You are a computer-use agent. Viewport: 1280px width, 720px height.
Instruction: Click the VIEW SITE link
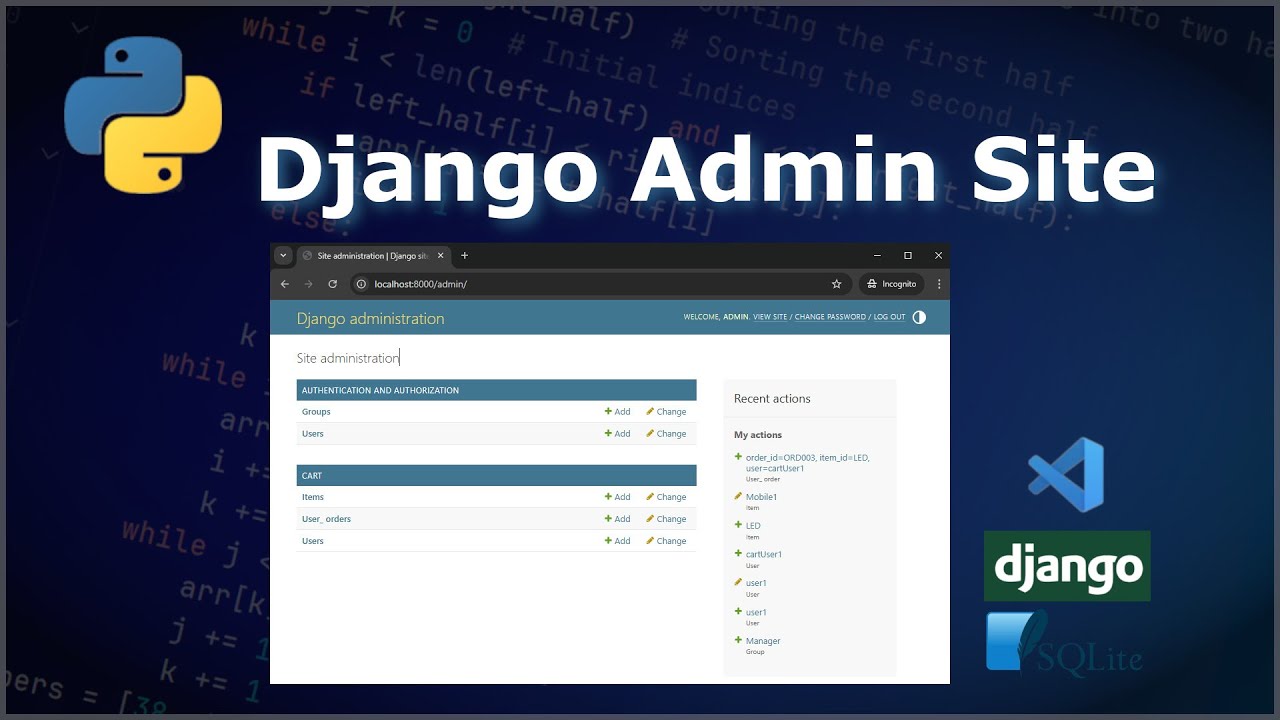coord(770,317)
